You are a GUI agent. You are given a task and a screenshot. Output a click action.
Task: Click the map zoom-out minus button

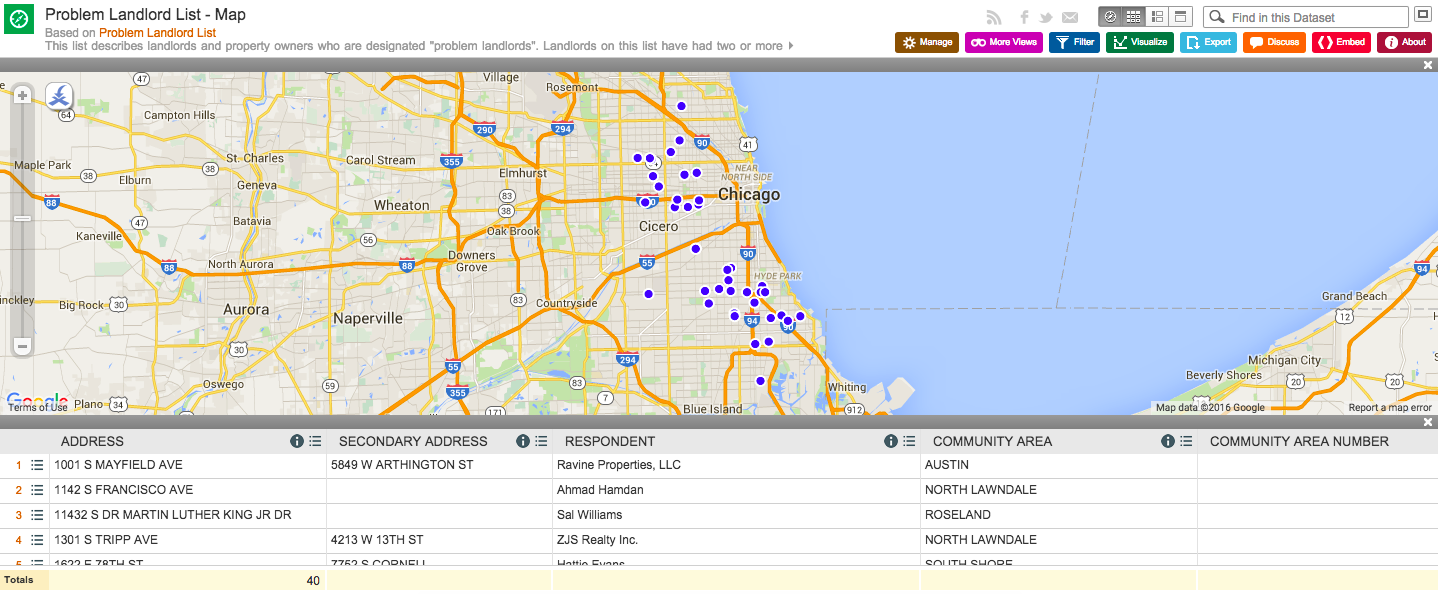click(x=22, y=346)
